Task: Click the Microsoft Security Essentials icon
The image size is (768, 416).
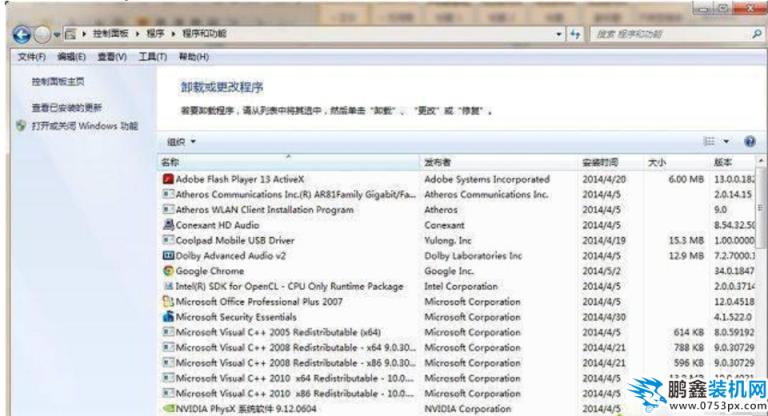Action: coord(168,317)
